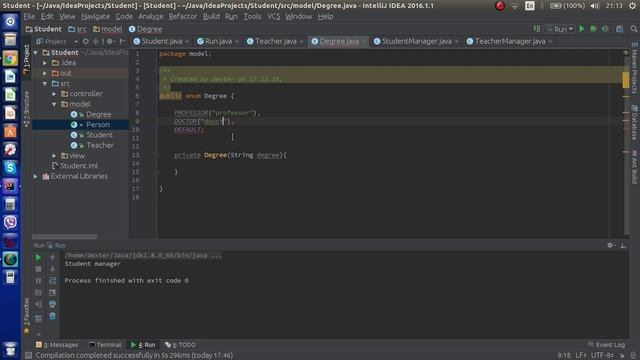The height and width of the screenshot is (360, 640).
Task: Expand the view package
Action: coord(54,156)
